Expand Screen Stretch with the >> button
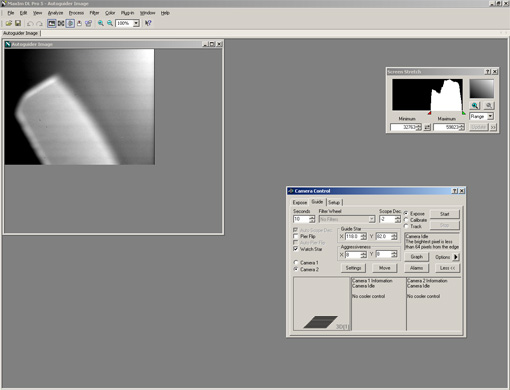Screen dimensions: 510x390 493,127
